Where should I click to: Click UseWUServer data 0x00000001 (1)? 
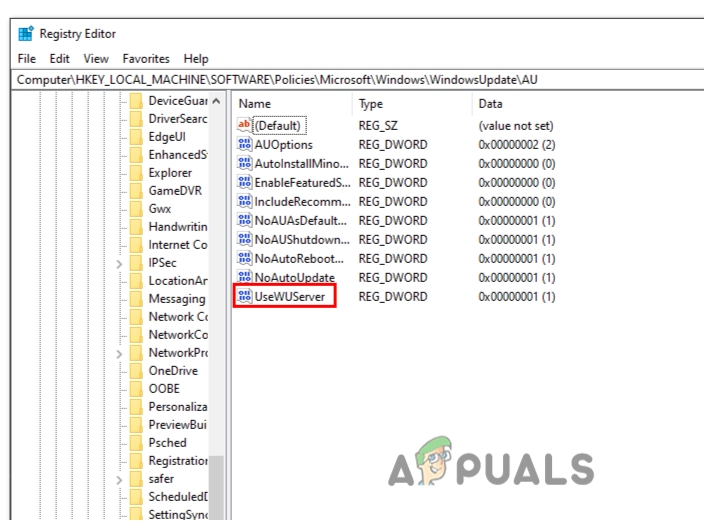point(517,297)
